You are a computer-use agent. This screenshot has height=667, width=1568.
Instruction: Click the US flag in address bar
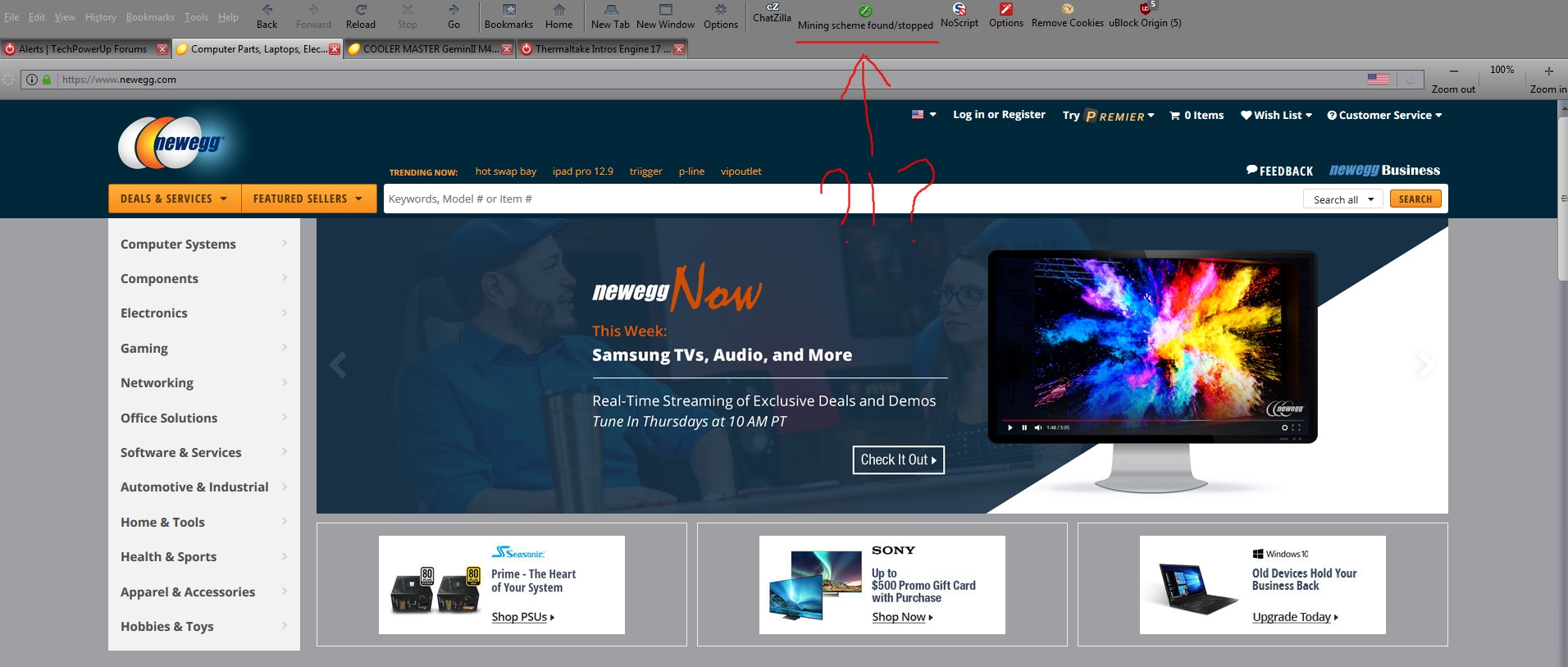pos(1379,80)
